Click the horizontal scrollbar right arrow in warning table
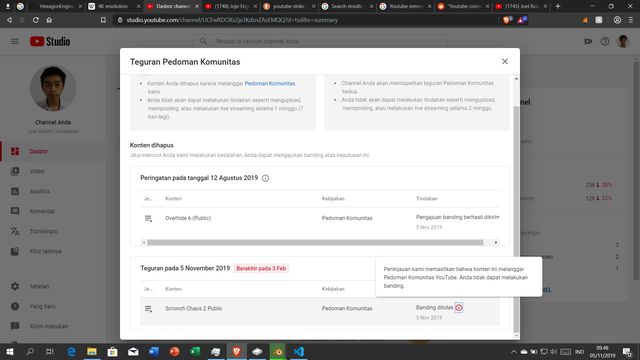The width and height of the screenshot is (640, 360). (x=496, y=242)
